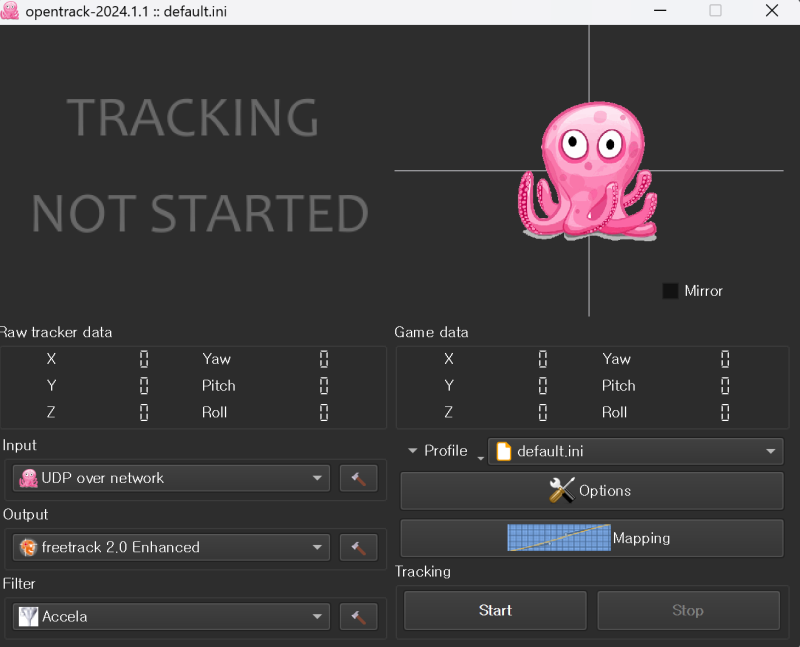This screenshot has width=800, height=647.
Task: Open the freetrack 2.0 Enhanced Output dropdown
Action: coord(171,547)
